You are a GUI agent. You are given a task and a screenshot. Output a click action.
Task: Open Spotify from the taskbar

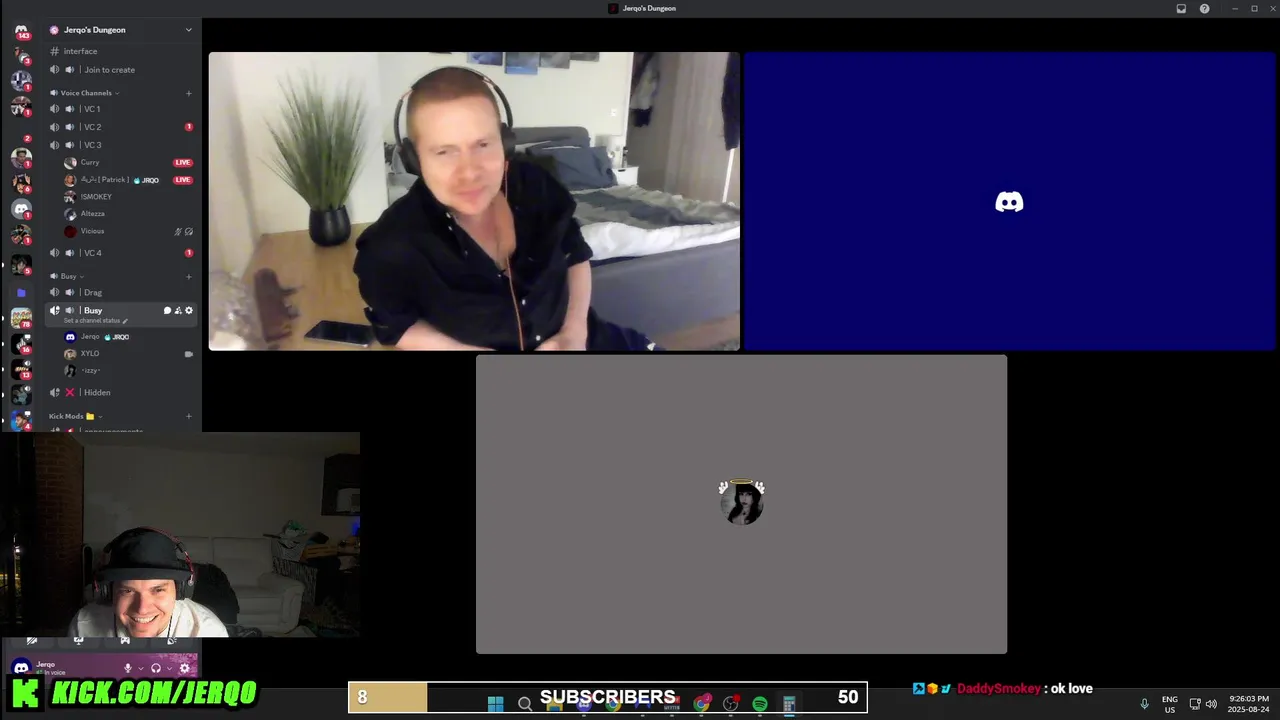[x=760, y=704]
